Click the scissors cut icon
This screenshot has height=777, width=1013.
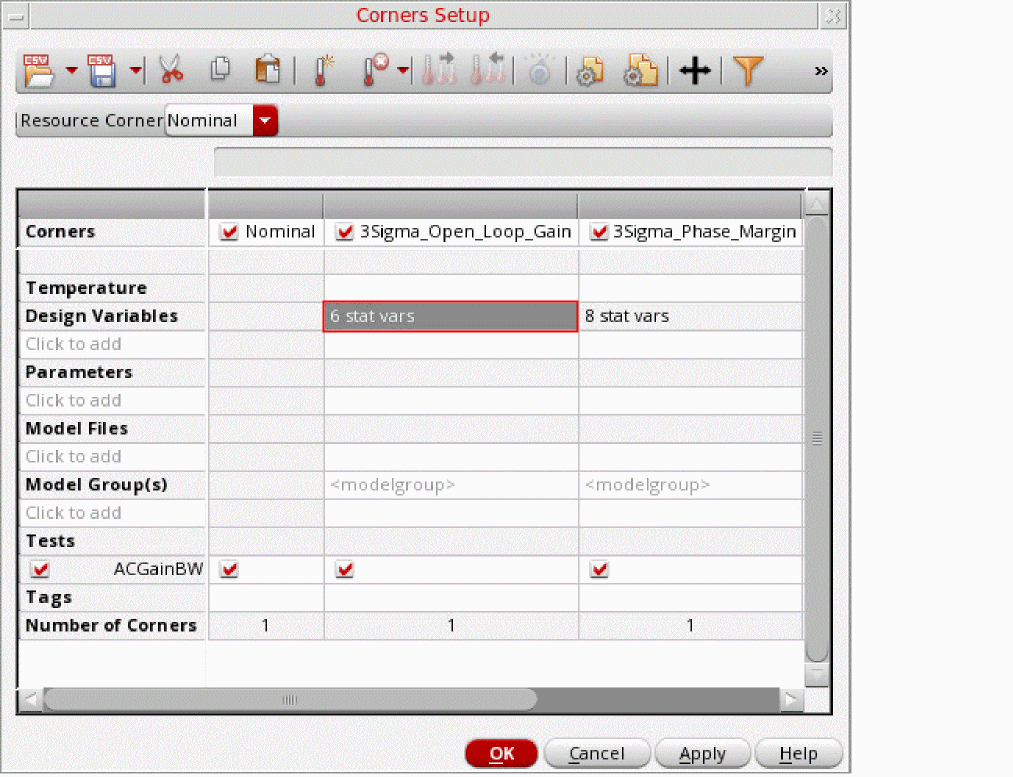[x=171, y=71]
